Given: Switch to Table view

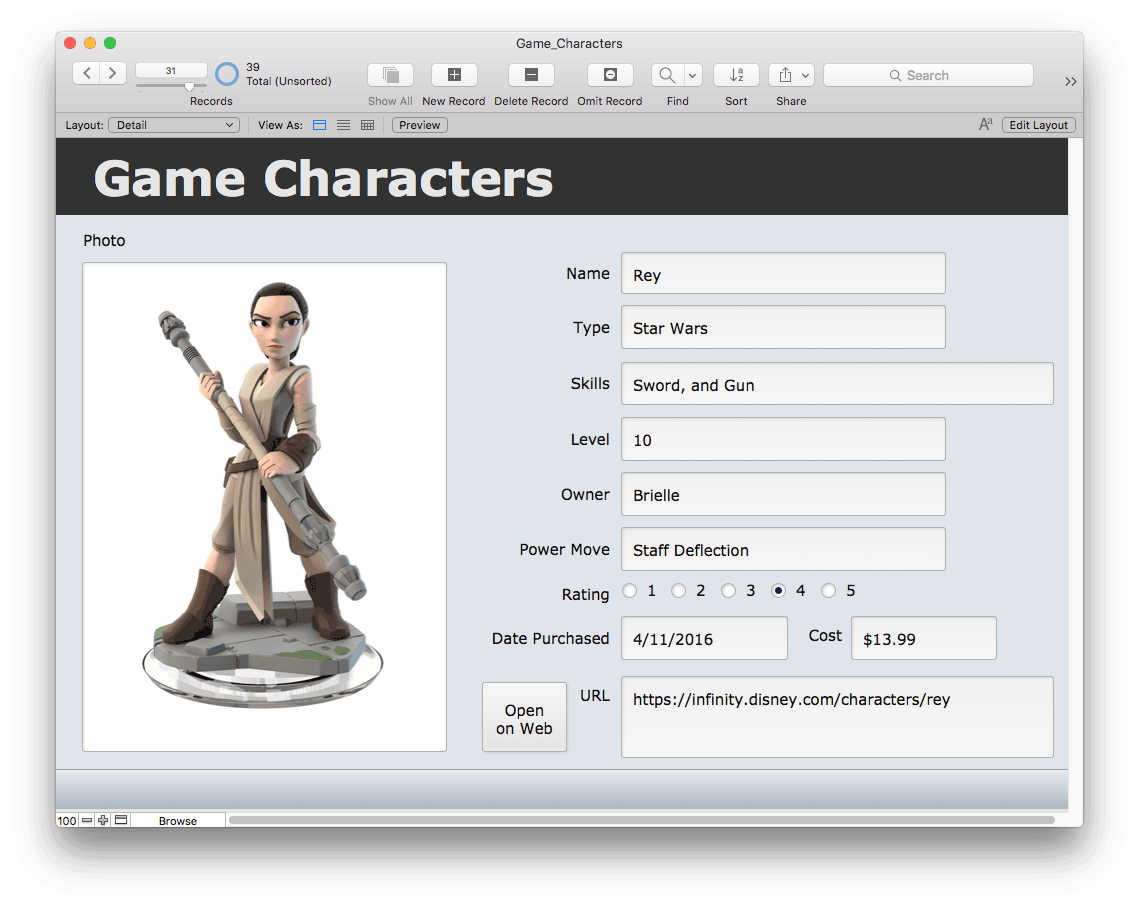Looking at the screenshot, I should 366,124.
